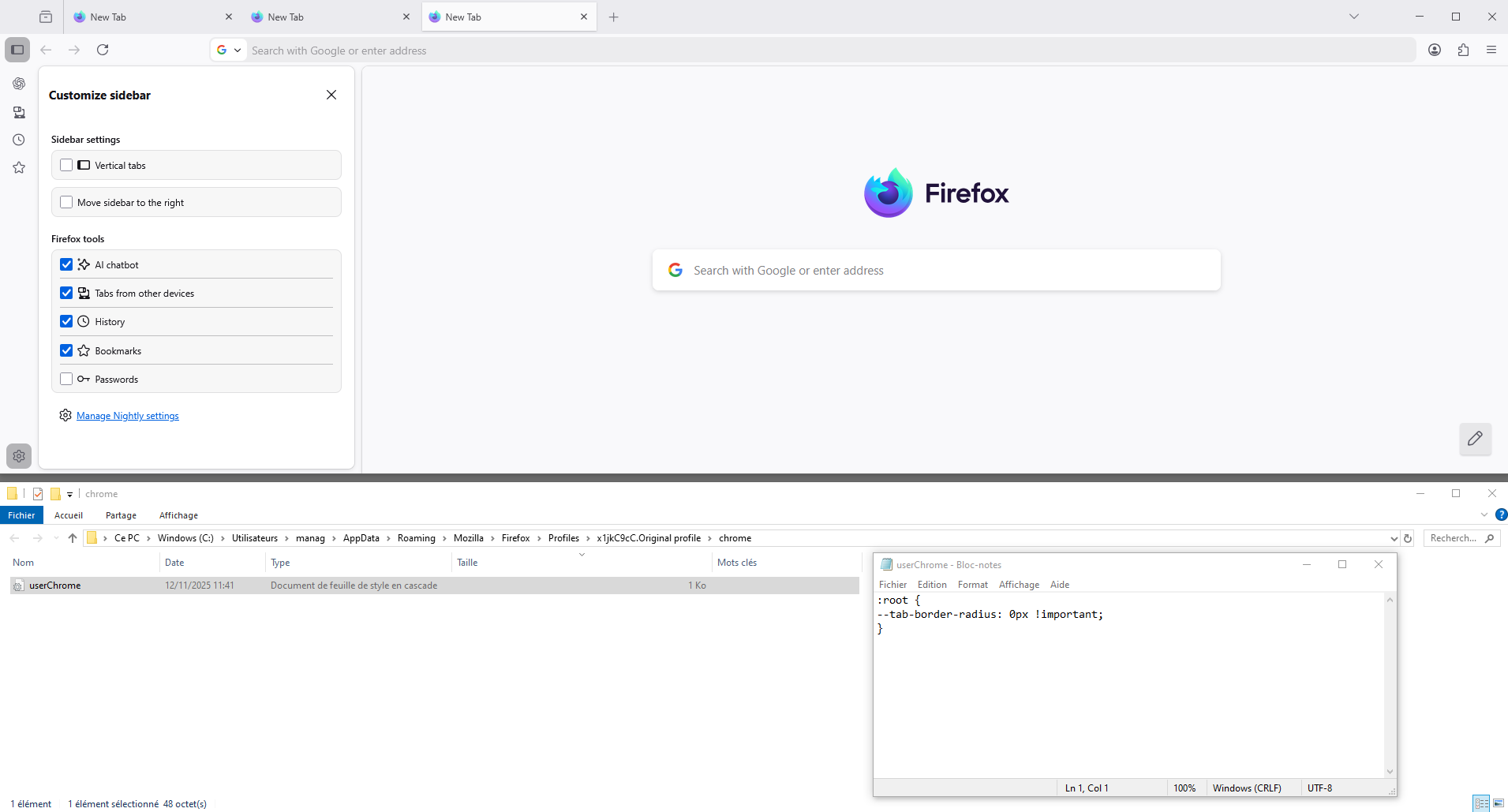
Task: Click the Customize sidebar gear icon
Action: (19, 456)
